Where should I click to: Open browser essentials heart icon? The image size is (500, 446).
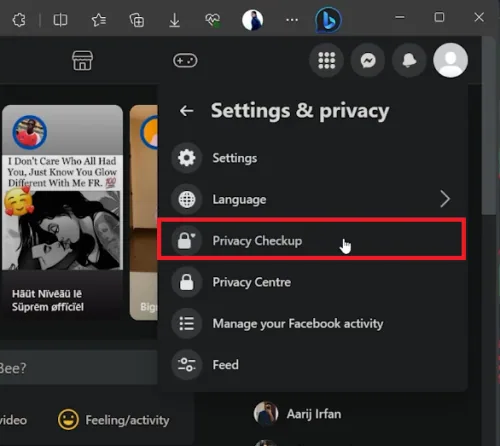click(213, 20)
